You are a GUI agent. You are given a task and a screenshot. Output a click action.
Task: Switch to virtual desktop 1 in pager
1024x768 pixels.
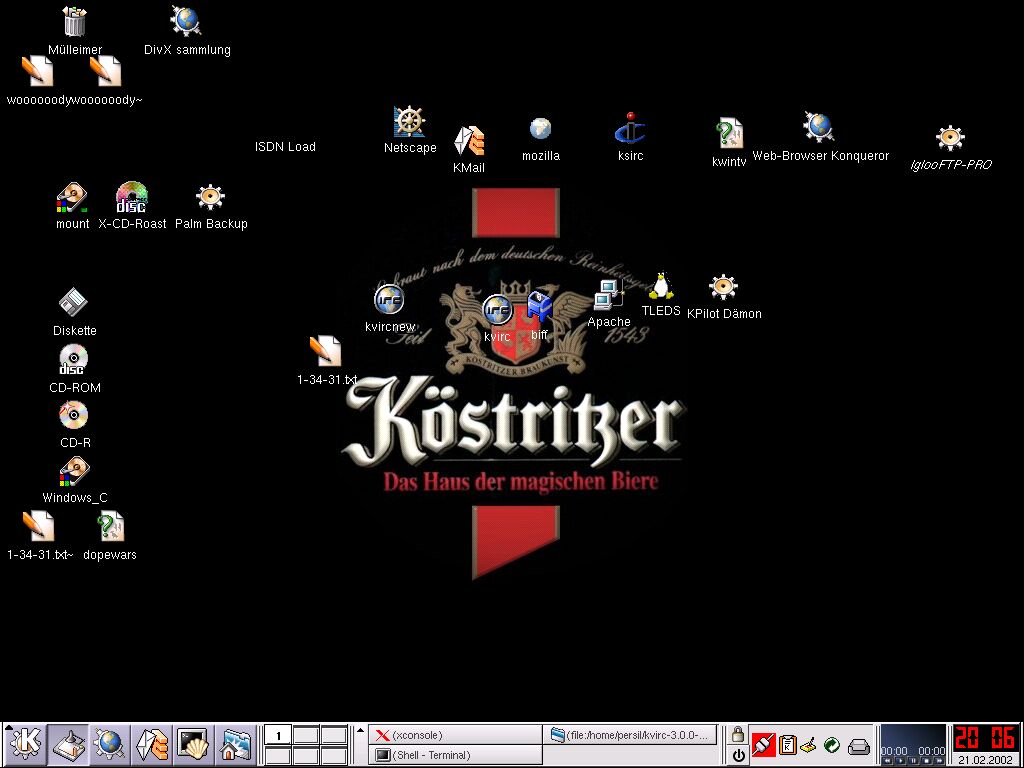point(278,735)
